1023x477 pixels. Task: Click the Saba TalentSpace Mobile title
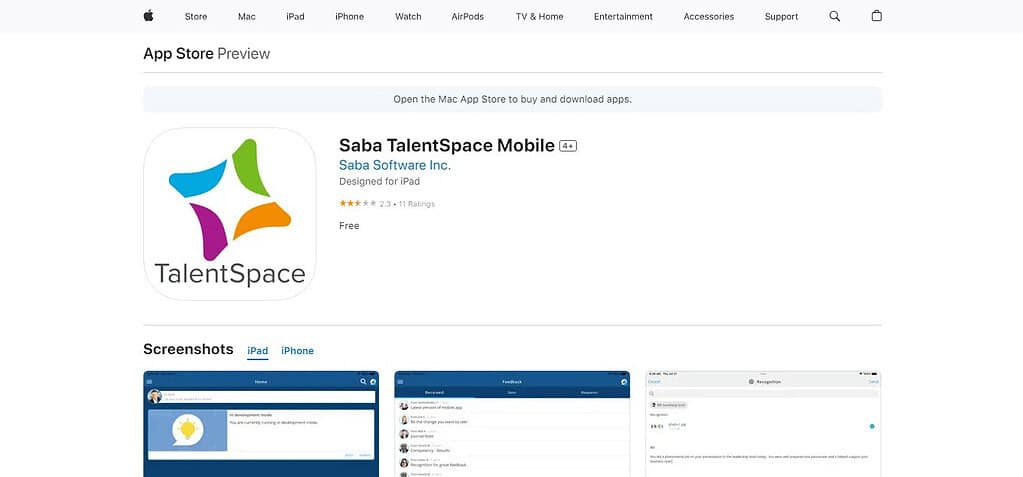447,145
